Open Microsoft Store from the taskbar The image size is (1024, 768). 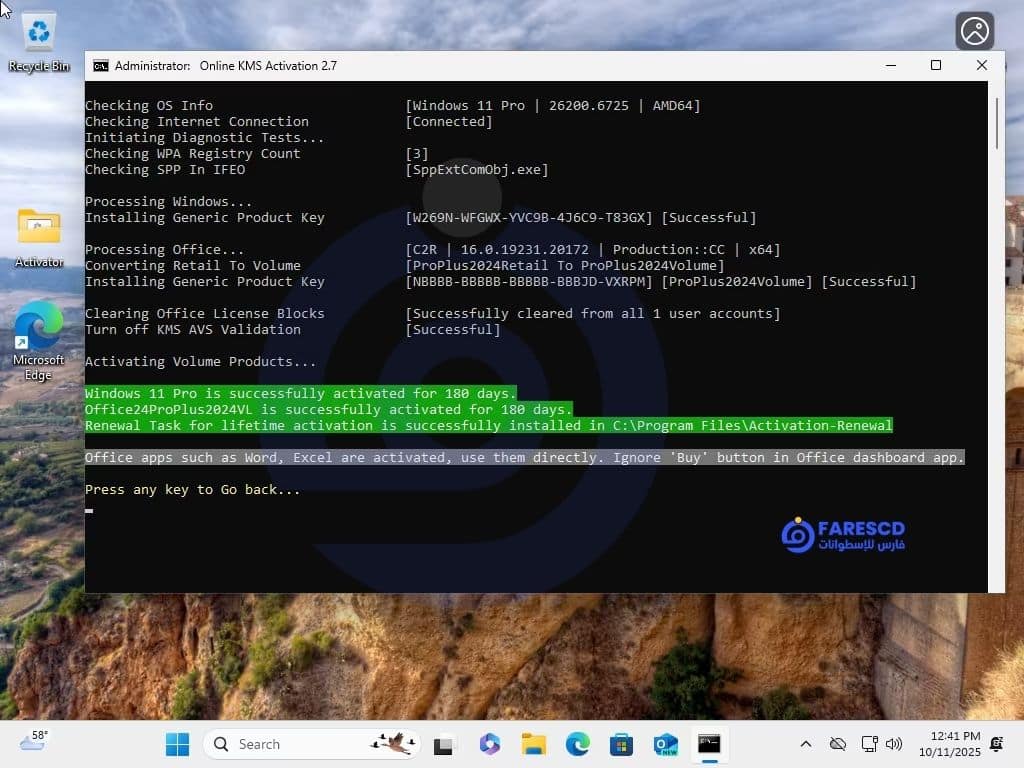pyautogui.click(x=621, y=744)
